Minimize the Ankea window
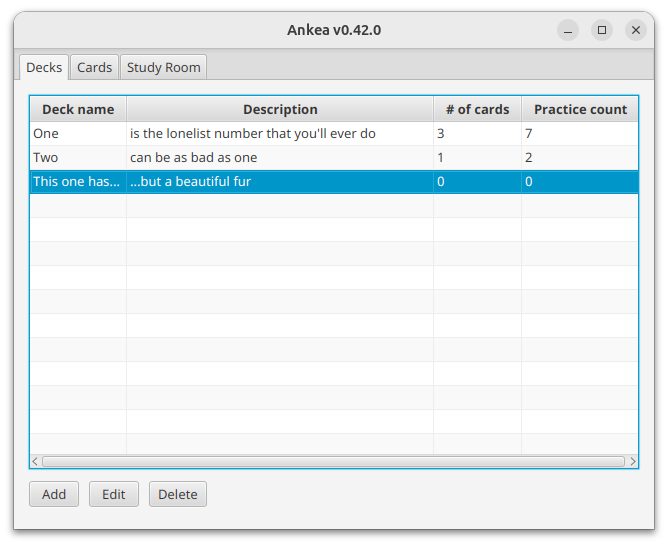 568,30
